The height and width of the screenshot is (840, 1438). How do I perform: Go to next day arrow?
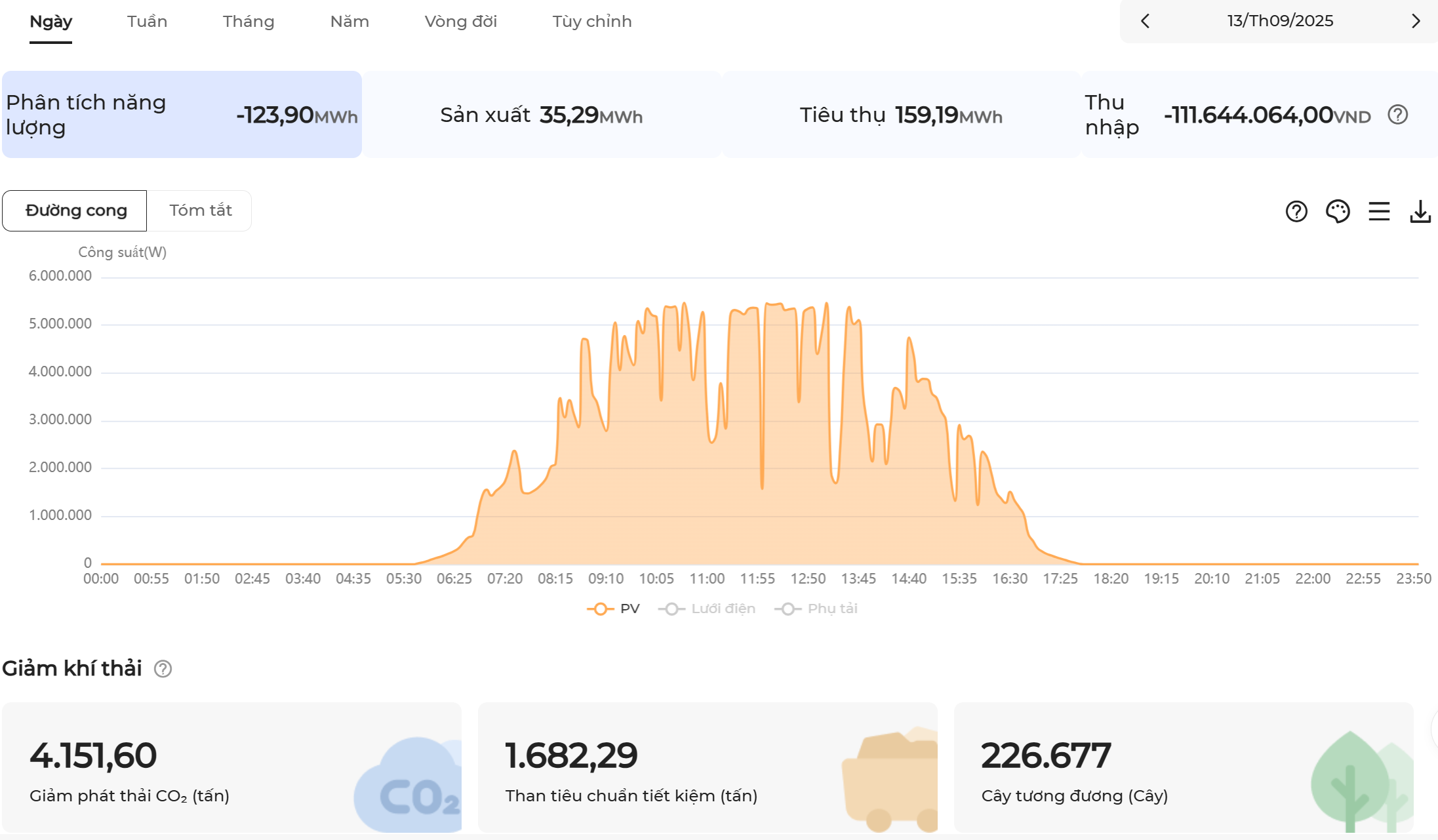pos(1416,21)
